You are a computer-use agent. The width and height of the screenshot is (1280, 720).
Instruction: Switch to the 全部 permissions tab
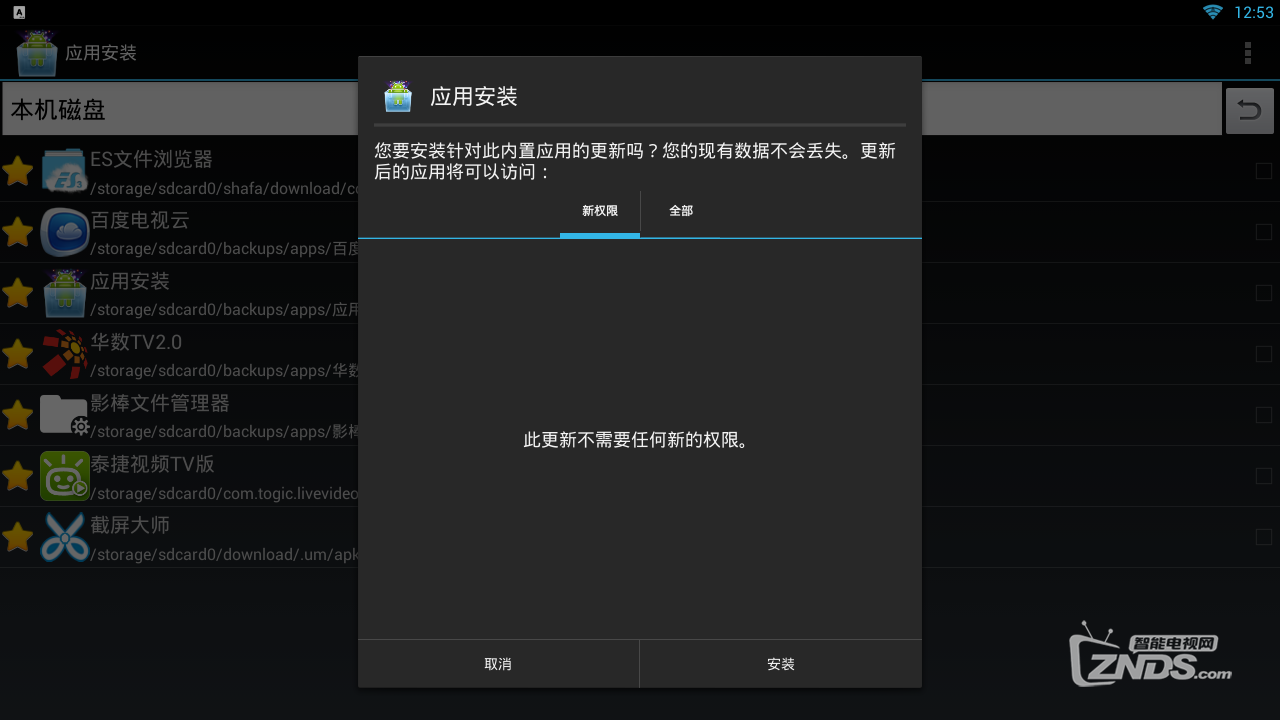coord(681,211)
